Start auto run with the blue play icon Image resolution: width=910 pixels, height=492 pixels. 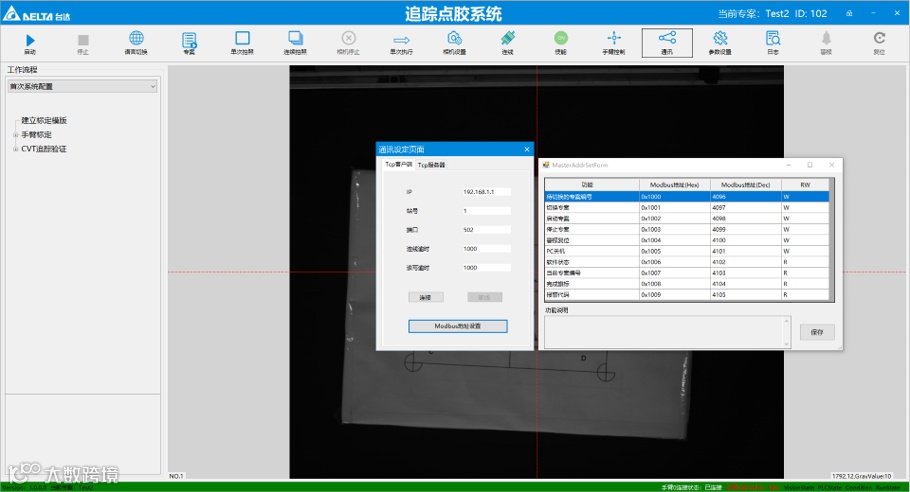point(30,41)
